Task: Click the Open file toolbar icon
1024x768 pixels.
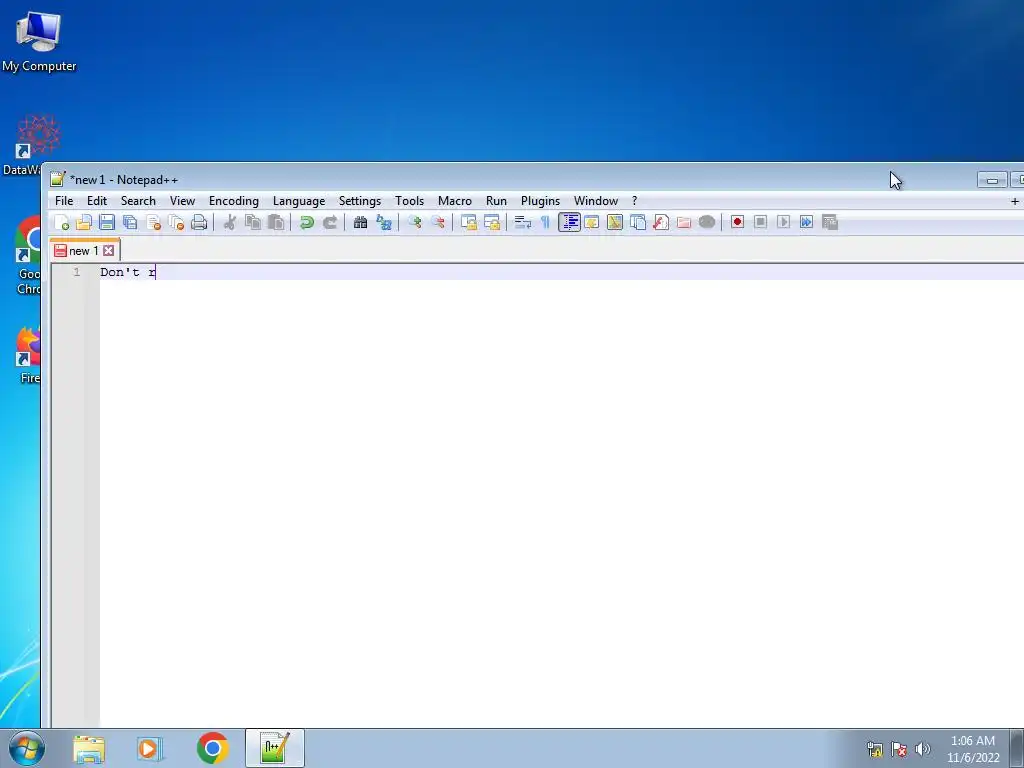Action: [x=84, y=222]
